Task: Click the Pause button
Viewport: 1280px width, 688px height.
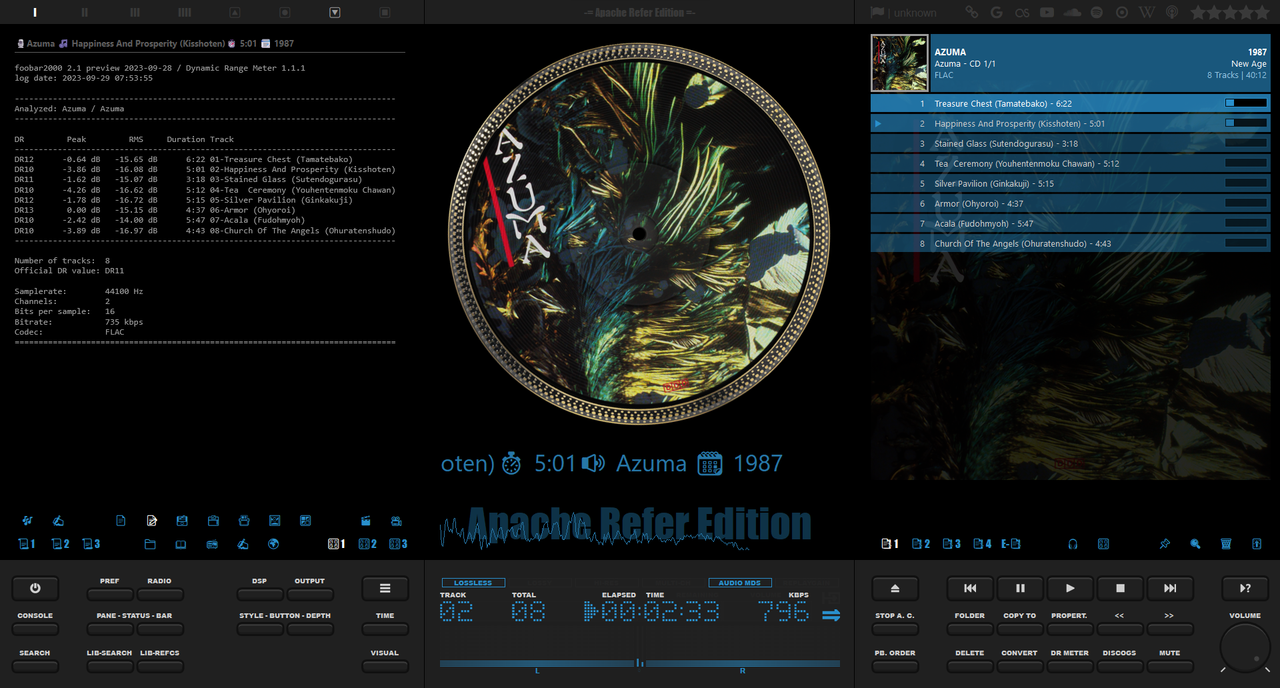Action: 1020,589
